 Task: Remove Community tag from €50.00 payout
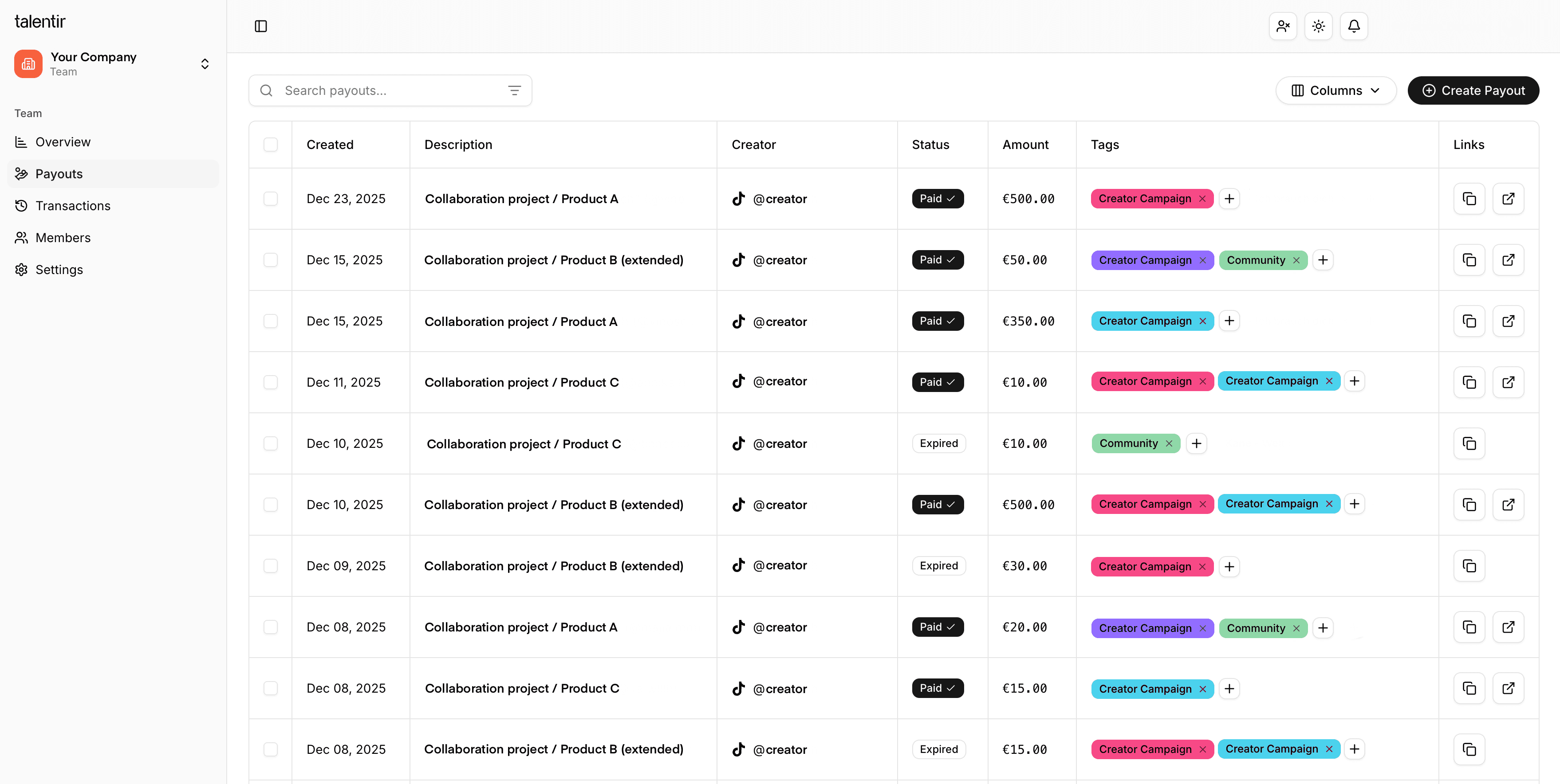pos(1296,260)
